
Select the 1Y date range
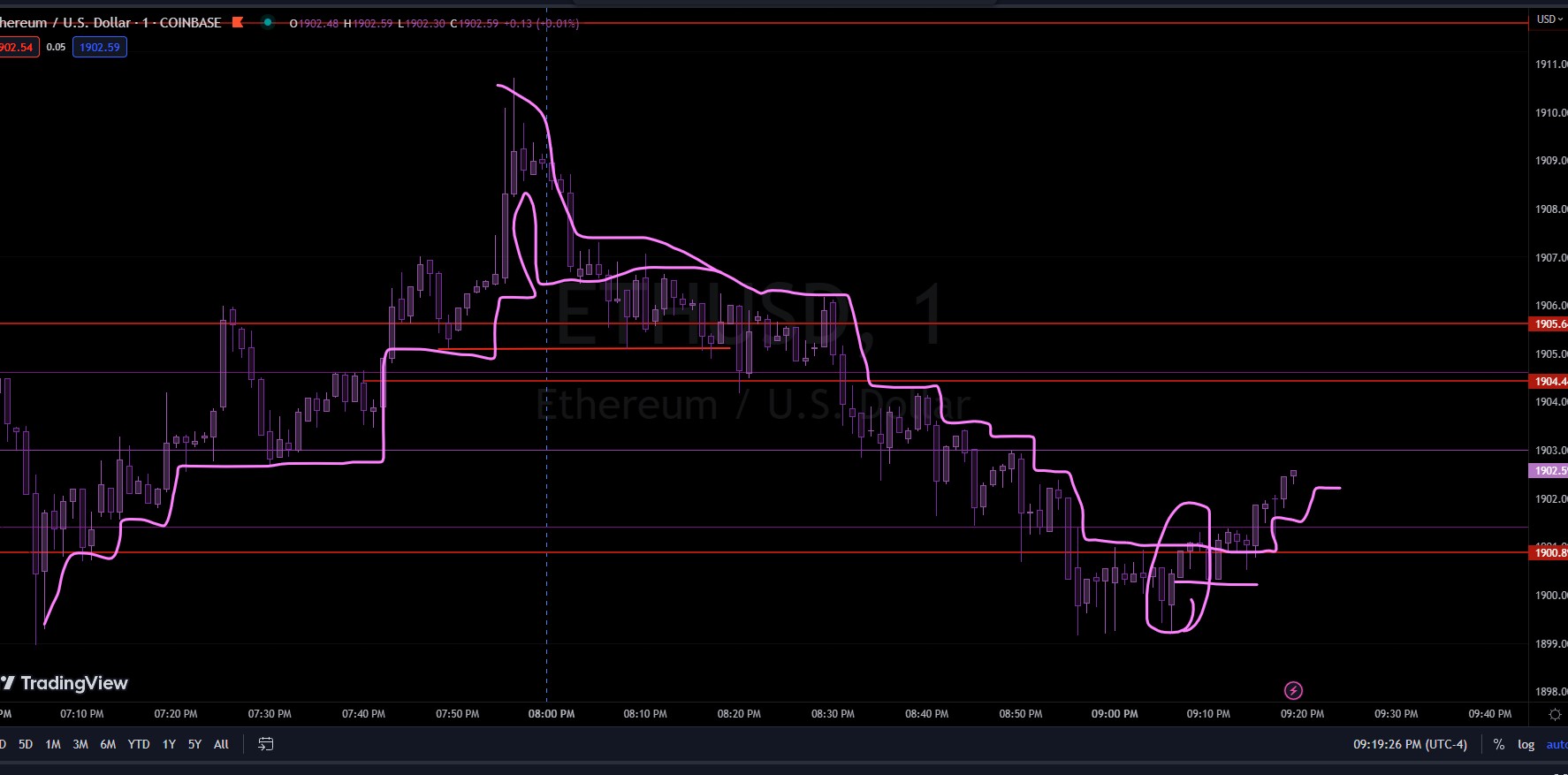(169, 744)
